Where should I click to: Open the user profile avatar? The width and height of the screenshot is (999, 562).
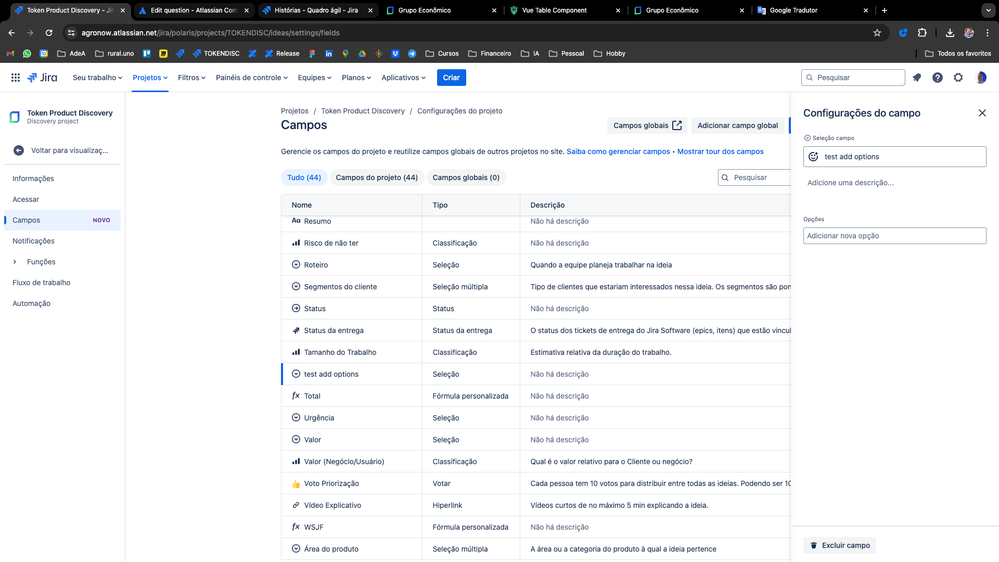pos(981,78)
